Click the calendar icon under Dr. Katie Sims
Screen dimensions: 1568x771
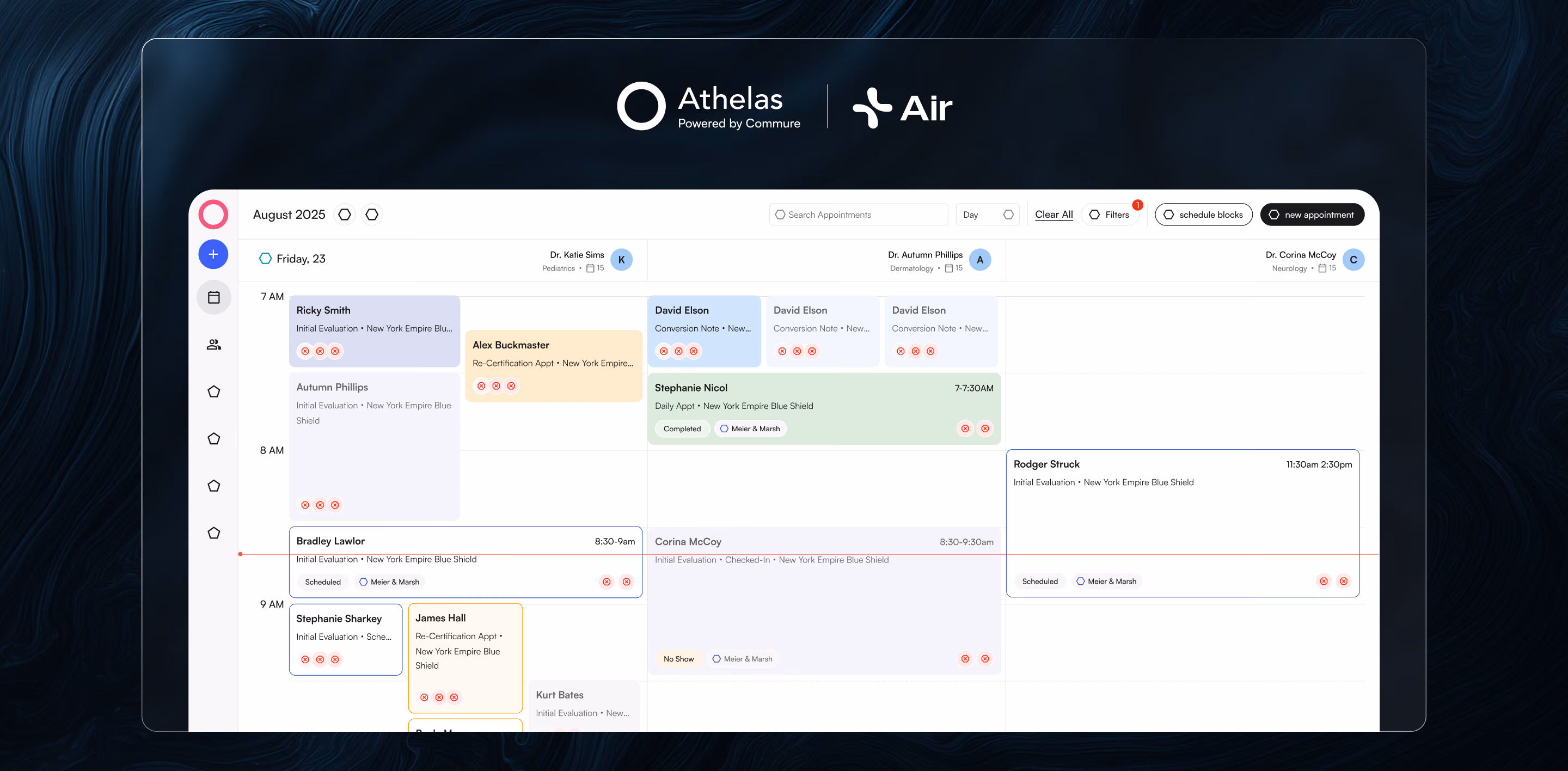pyautogui.click(x=590, y=268)
